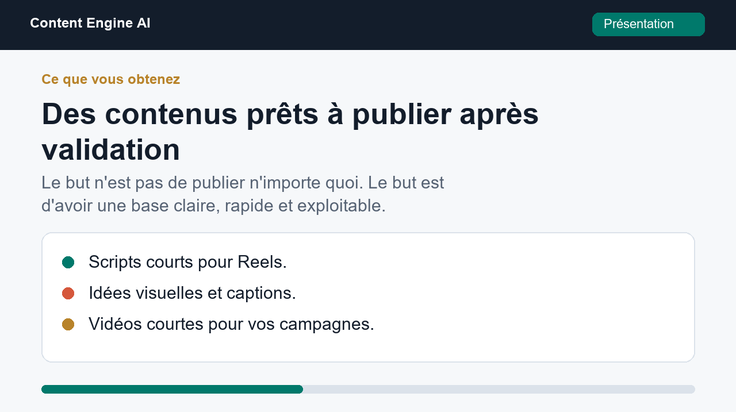Click the Présentation button
Viewport: 736px width, 412px height.
coord(648,24)
